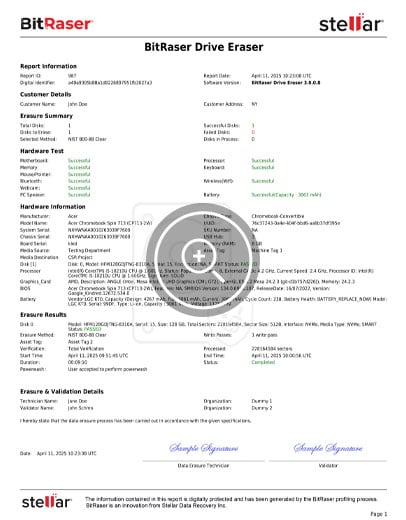Click the green 'Completed' status
The height and width of the screenshot is (520, 406).
(263, 362)
